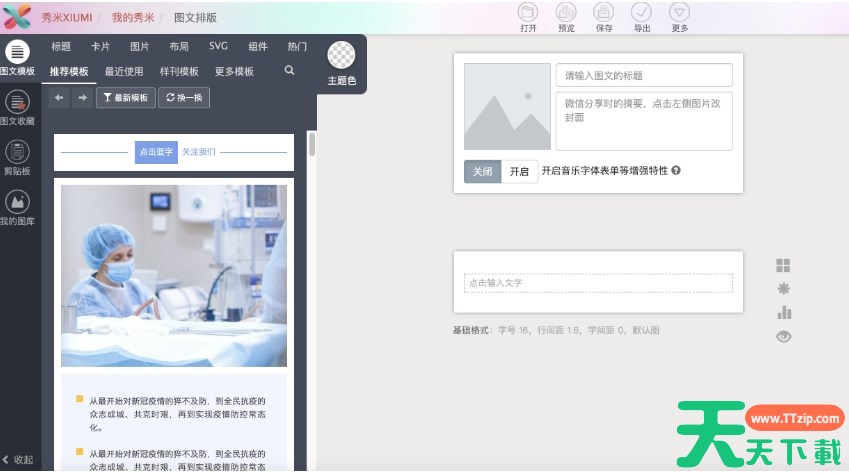This screenshot has width=849, height=474.
Task: Switch to 推荐模板 tab
Action: 69,72
